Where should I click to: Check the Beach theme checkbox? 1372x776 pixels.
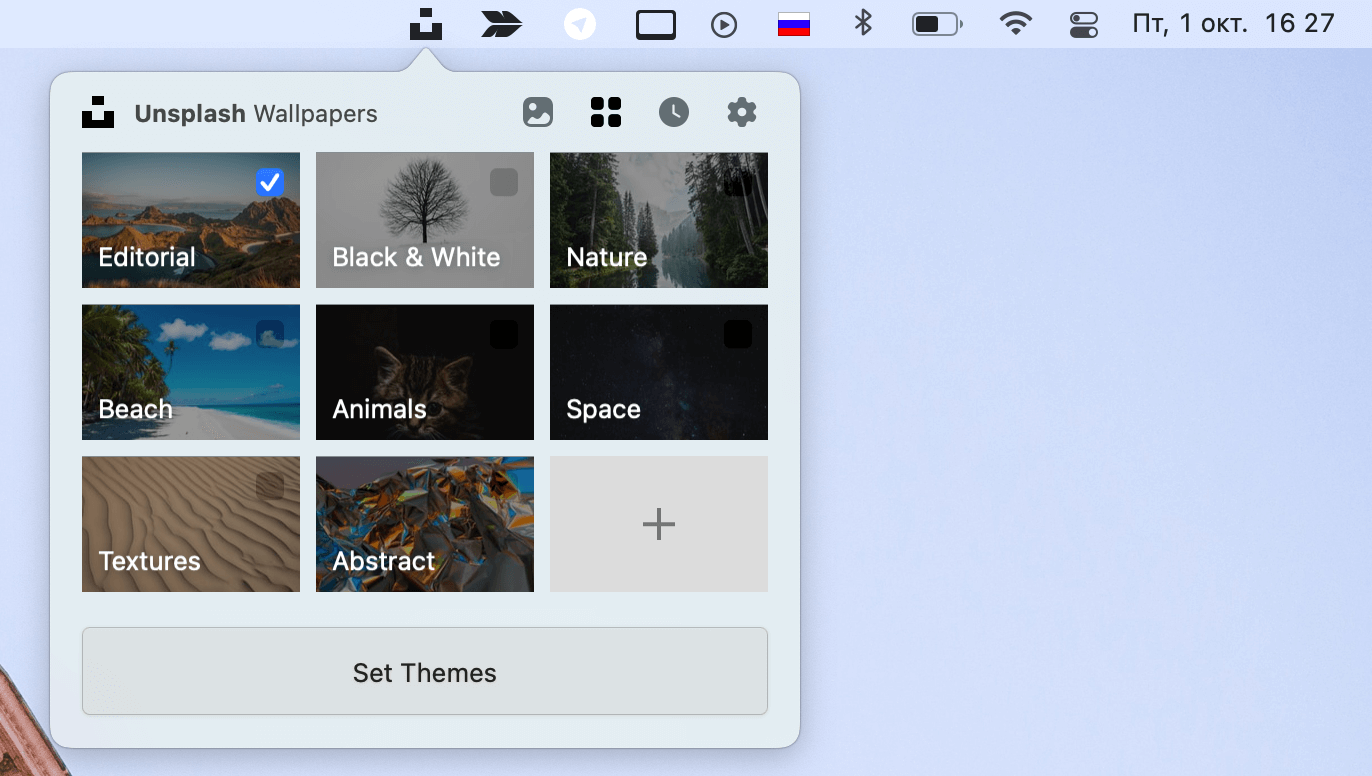tap(270, 334)
